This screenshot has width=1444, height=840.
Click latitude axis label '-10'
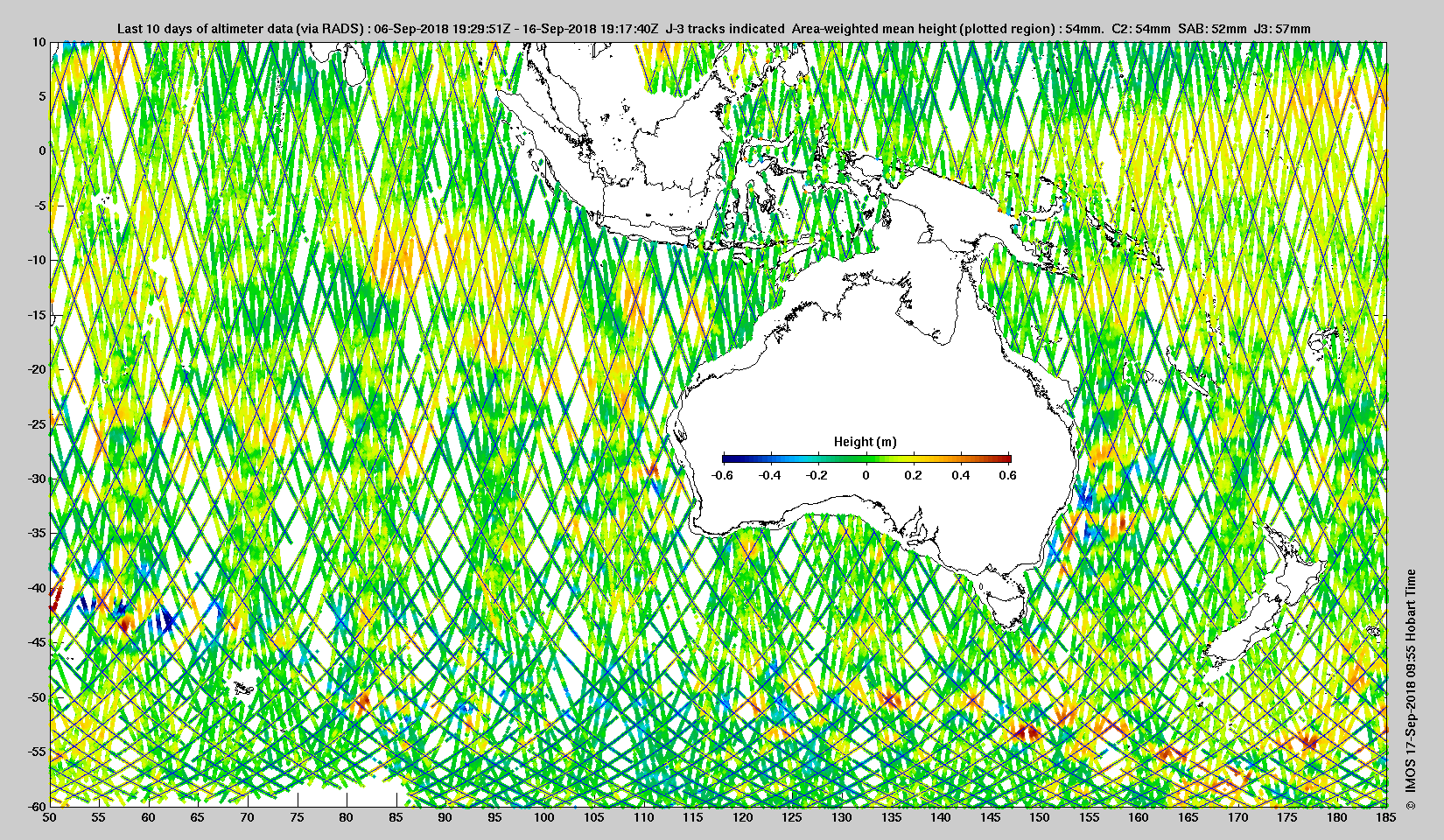pos(37,260)
